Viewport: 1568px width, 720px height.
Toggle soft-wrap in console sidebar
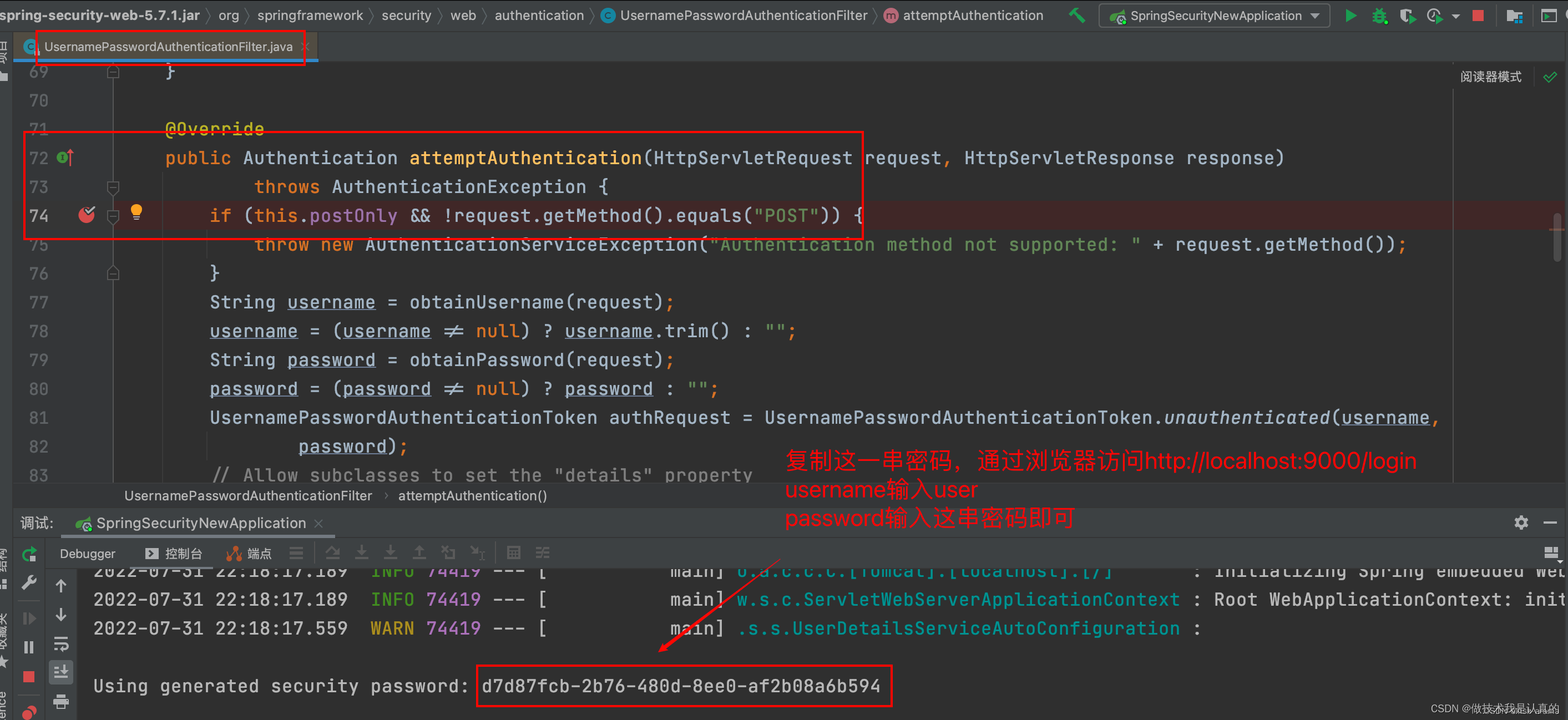(x=61, y=643)
